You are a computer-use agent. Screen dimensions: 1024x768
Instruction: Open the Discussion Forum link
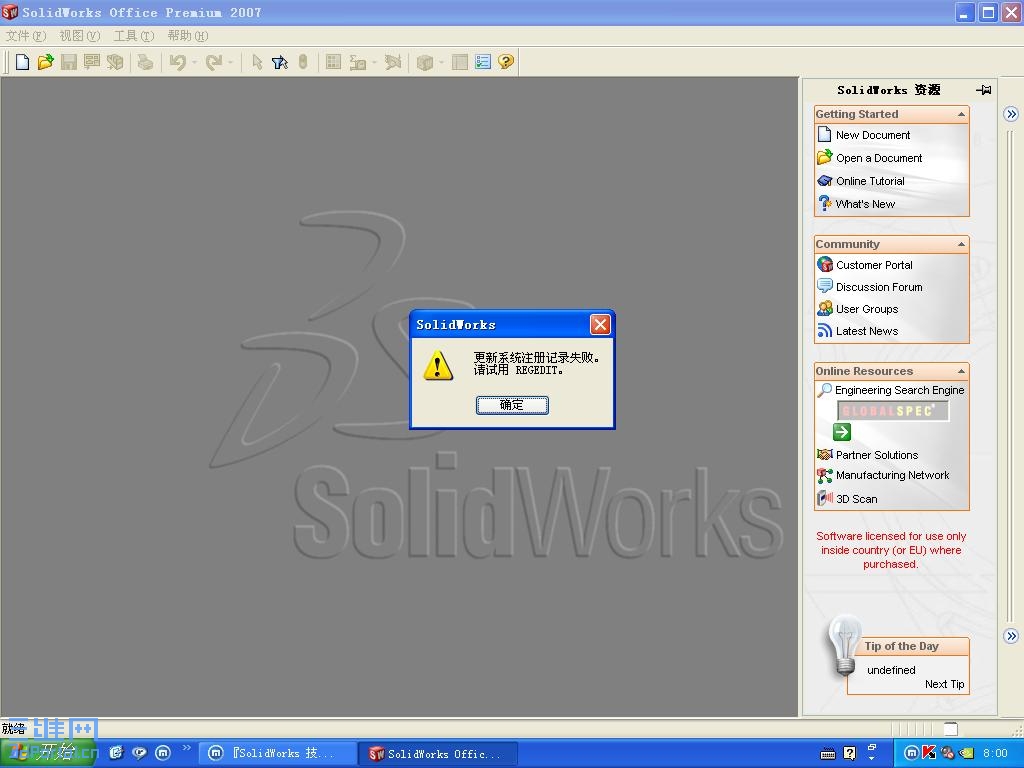tap(879, 287)
